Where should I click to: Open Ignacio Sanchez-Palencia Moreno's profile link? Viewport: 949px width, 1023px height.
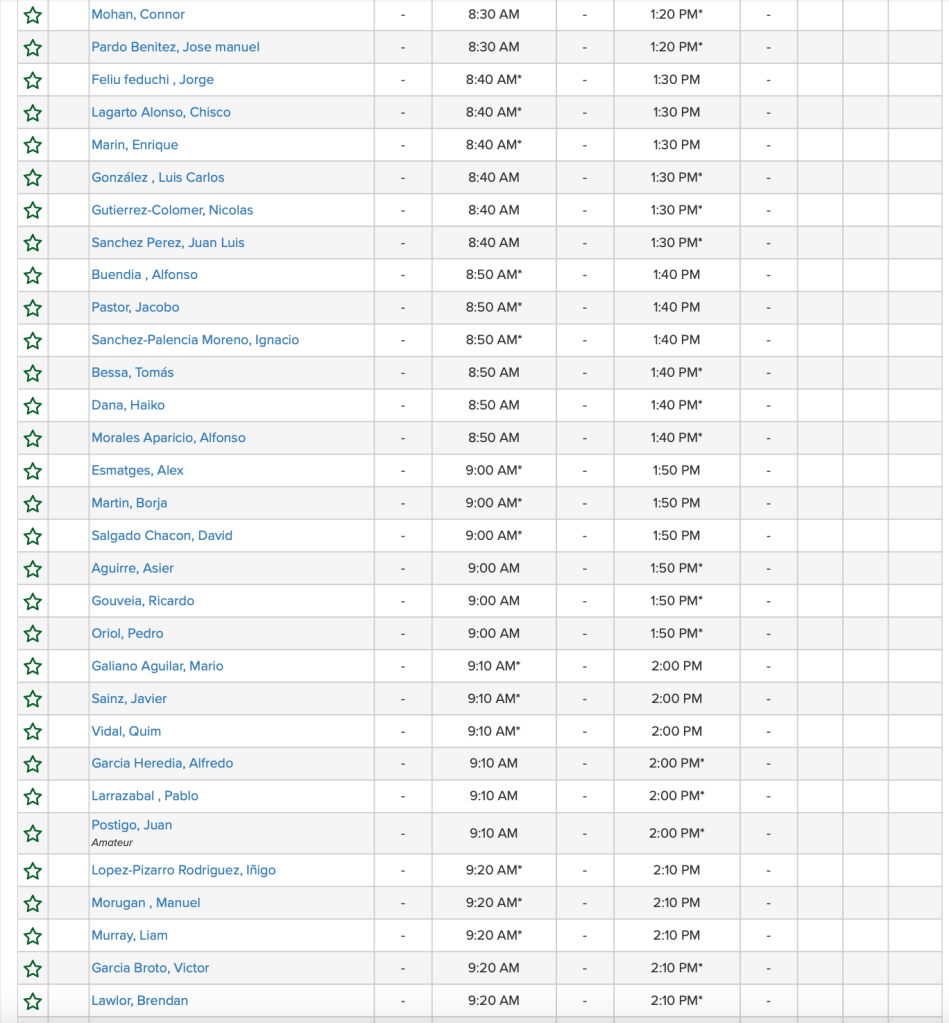tap(195, 340)
